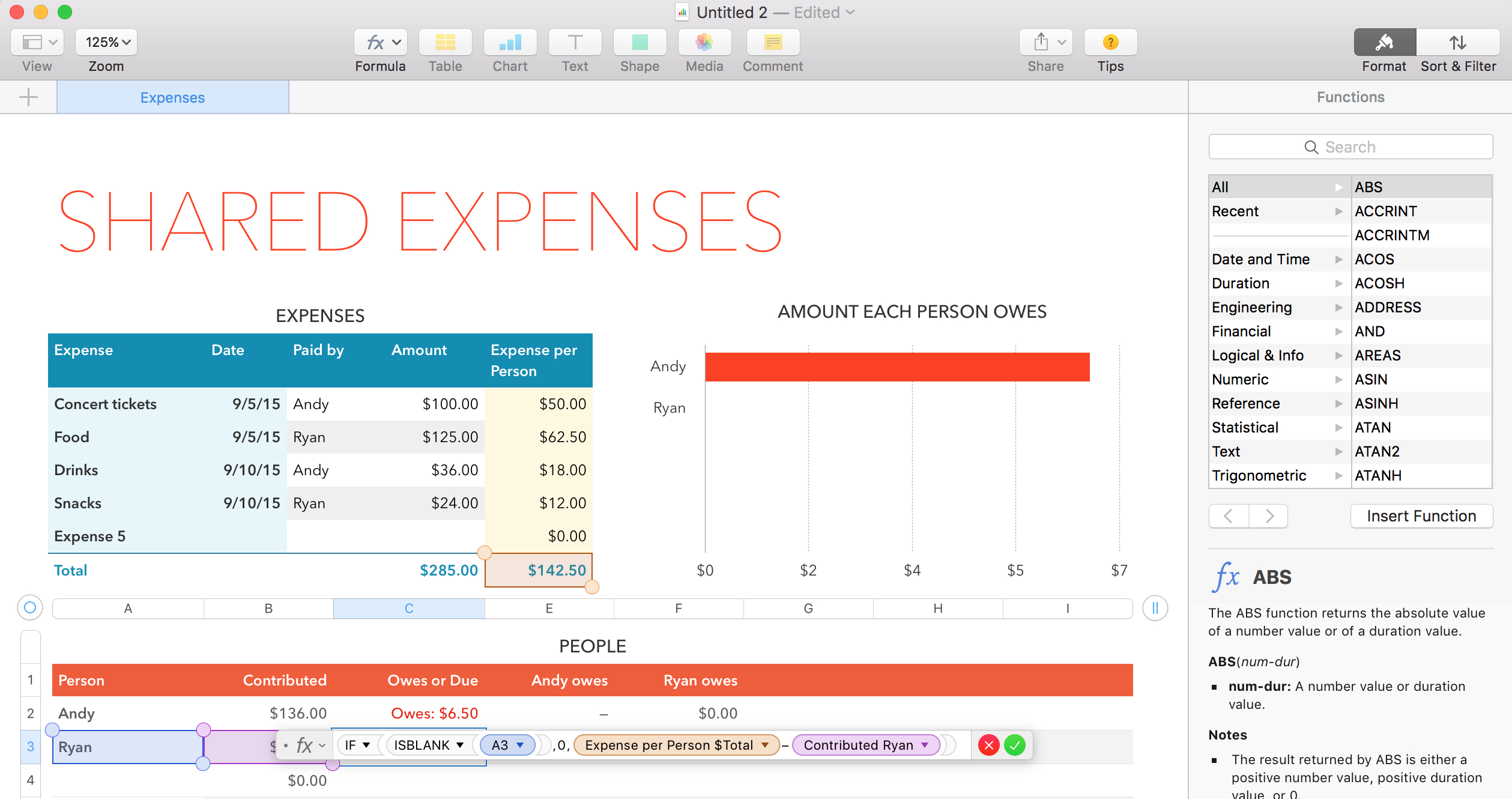Enable the pause playback control button
1512x799 pixels.
pyautogui.click(x=1156, y=607)
